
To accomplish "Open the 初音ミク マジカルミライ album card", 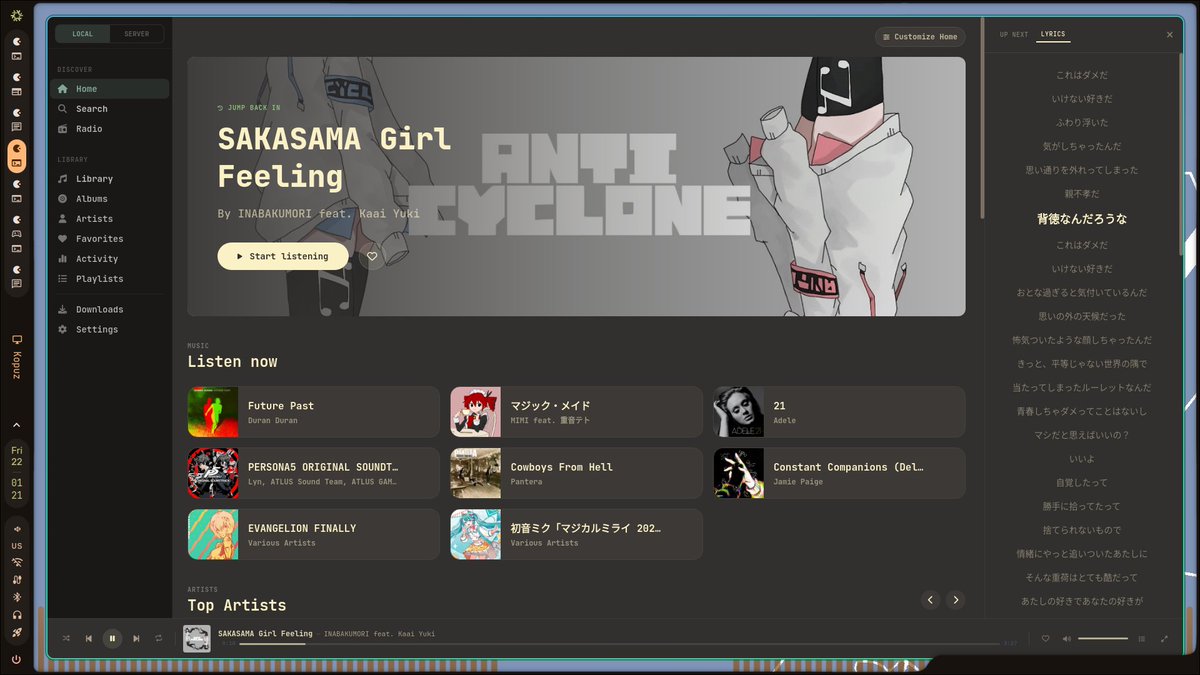I will pyautogui.click(x=576, y=534).
